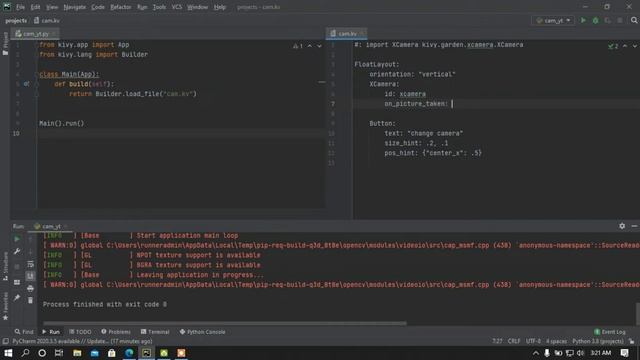Open the File menu
The width and height of the screenshot is (640, 360).
coord(20,7)
